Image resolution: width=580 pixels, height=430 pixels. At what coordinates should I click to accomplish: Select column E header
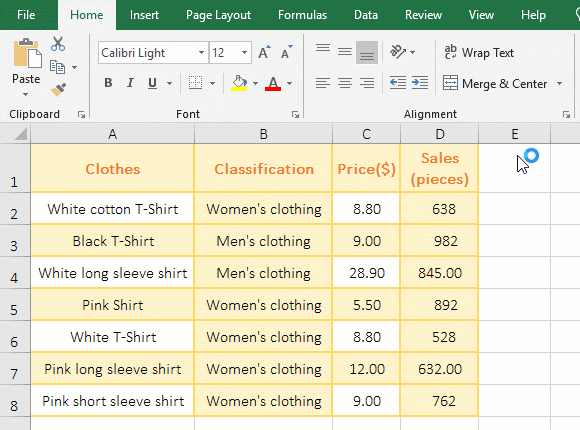515,134
